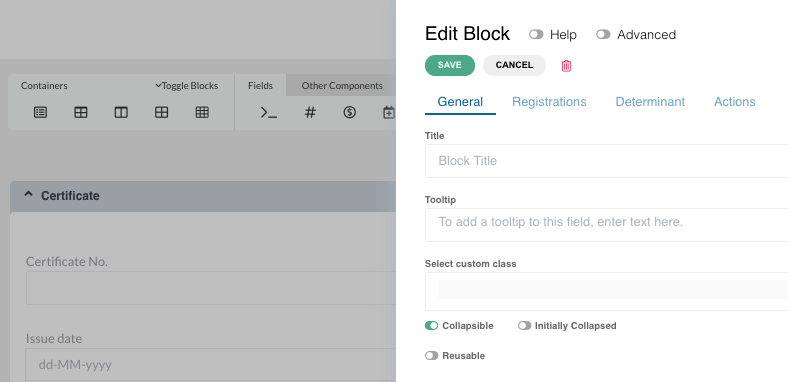Click the Certificate No. label

pyautogui.click(x=67, y=262)
